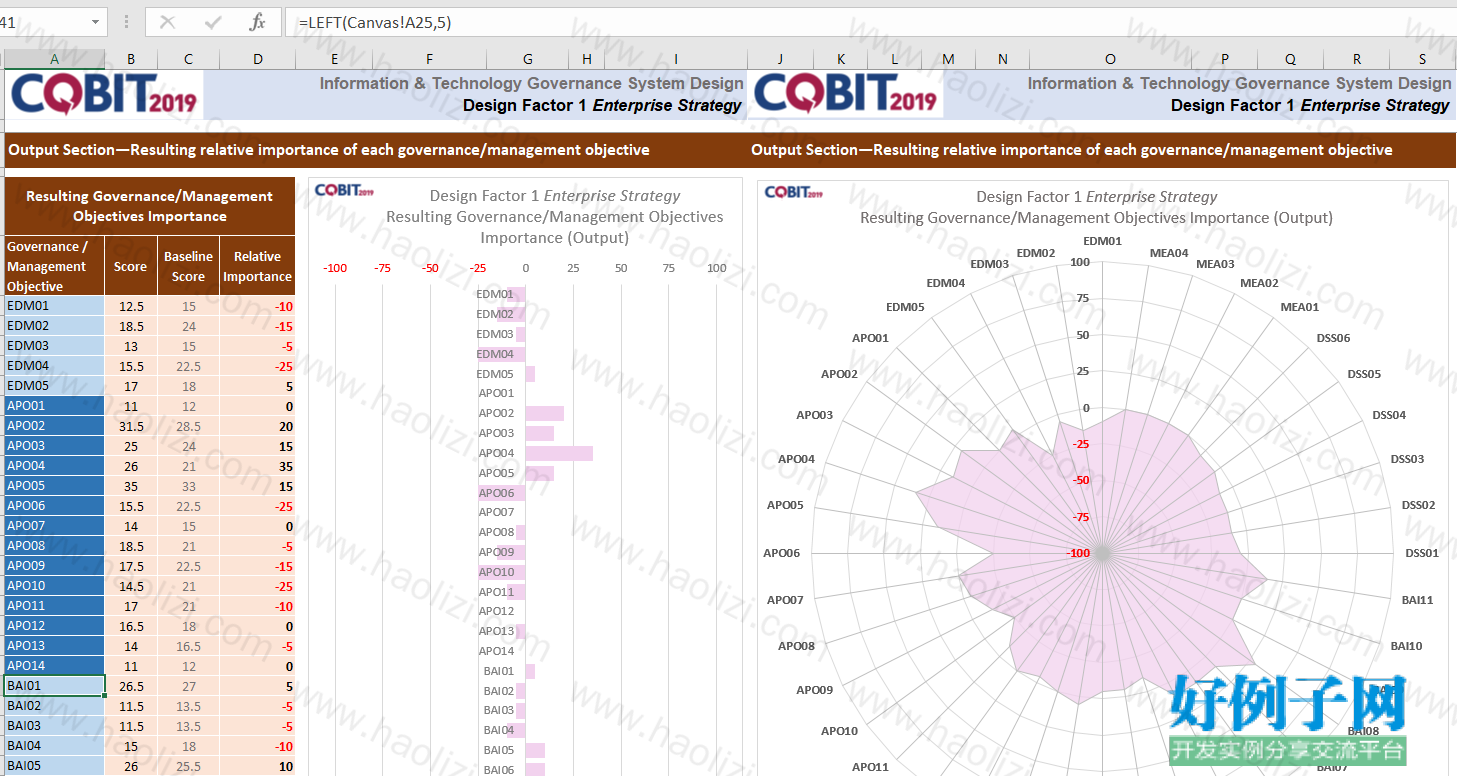
Task: Click the second COBIT 2019 header logo
Action: tap(845, 95)
